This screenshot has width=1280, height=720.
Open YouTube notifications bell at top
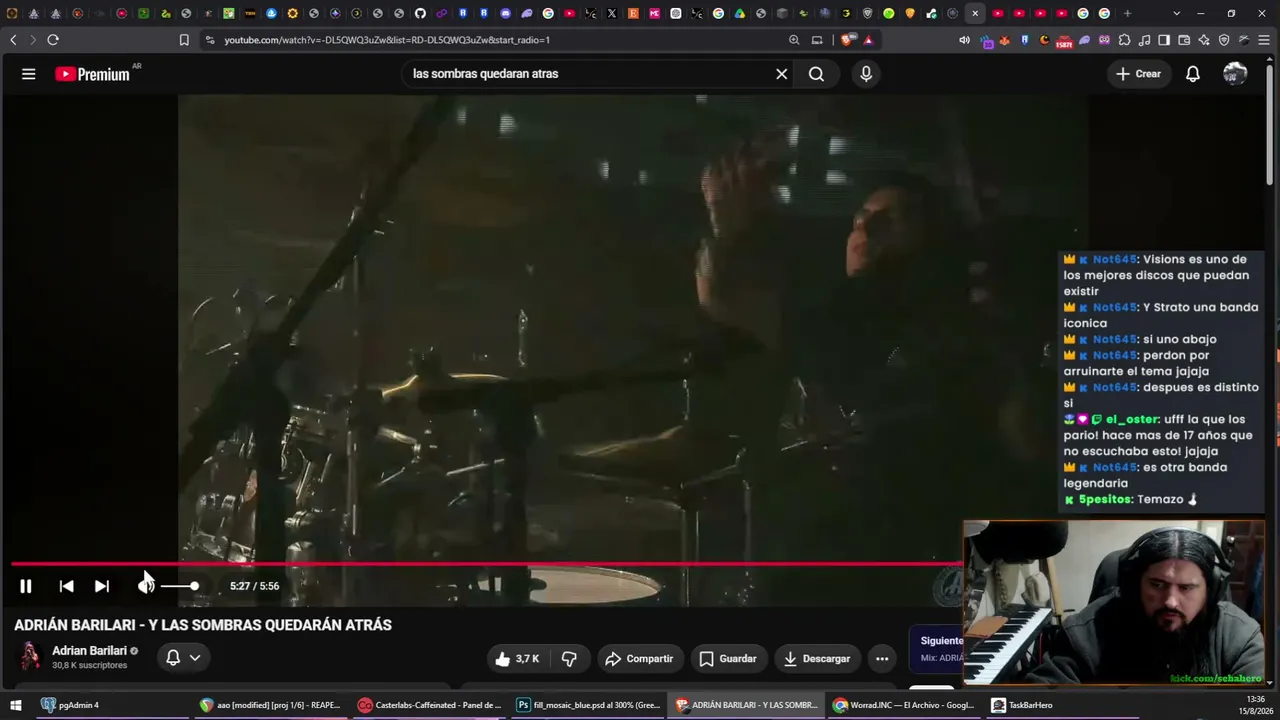(1193, 74)
